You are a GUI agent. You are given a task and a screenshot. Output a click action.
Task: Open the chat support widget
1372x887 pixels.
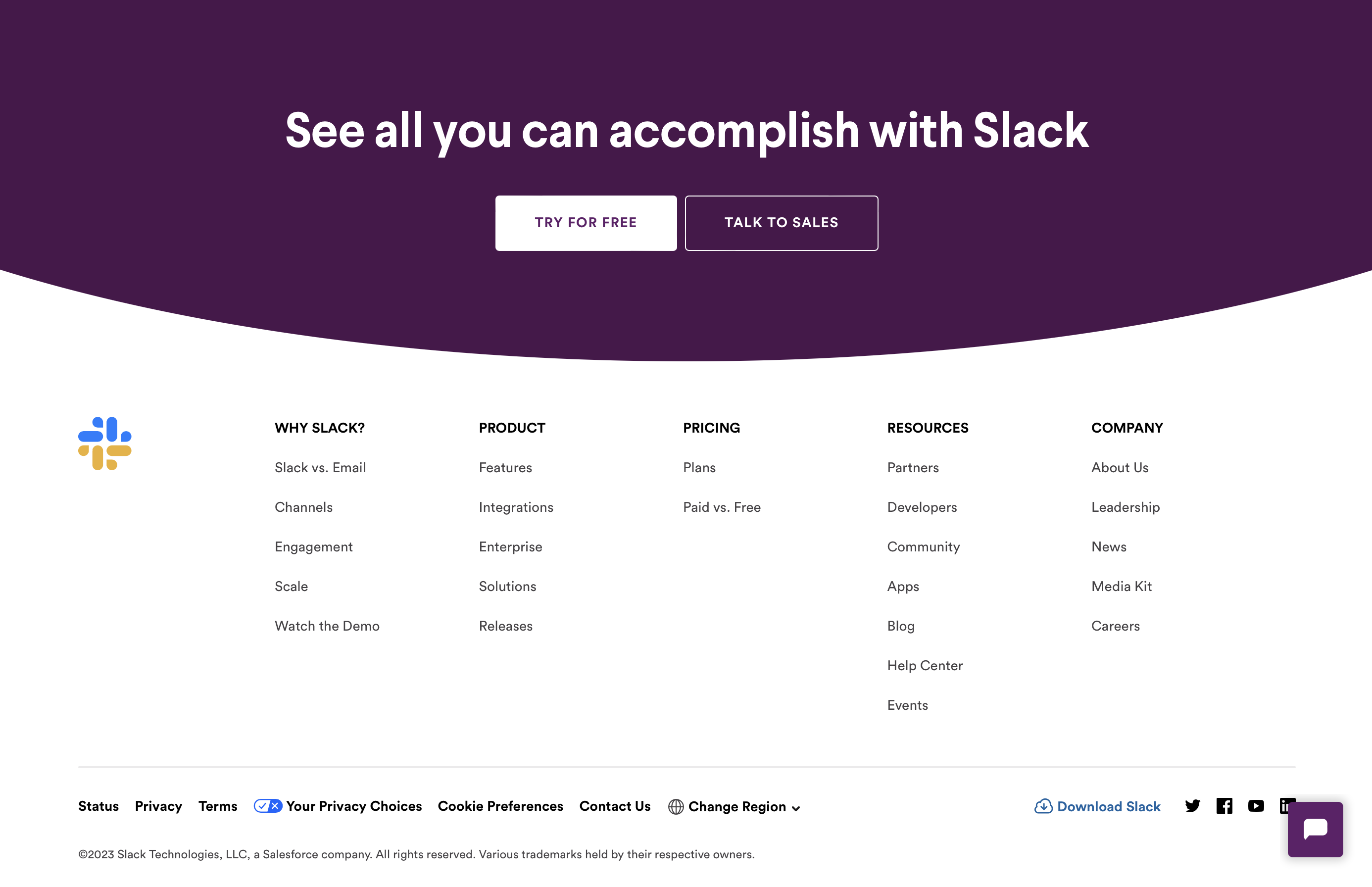click(x=1315, y=829)
